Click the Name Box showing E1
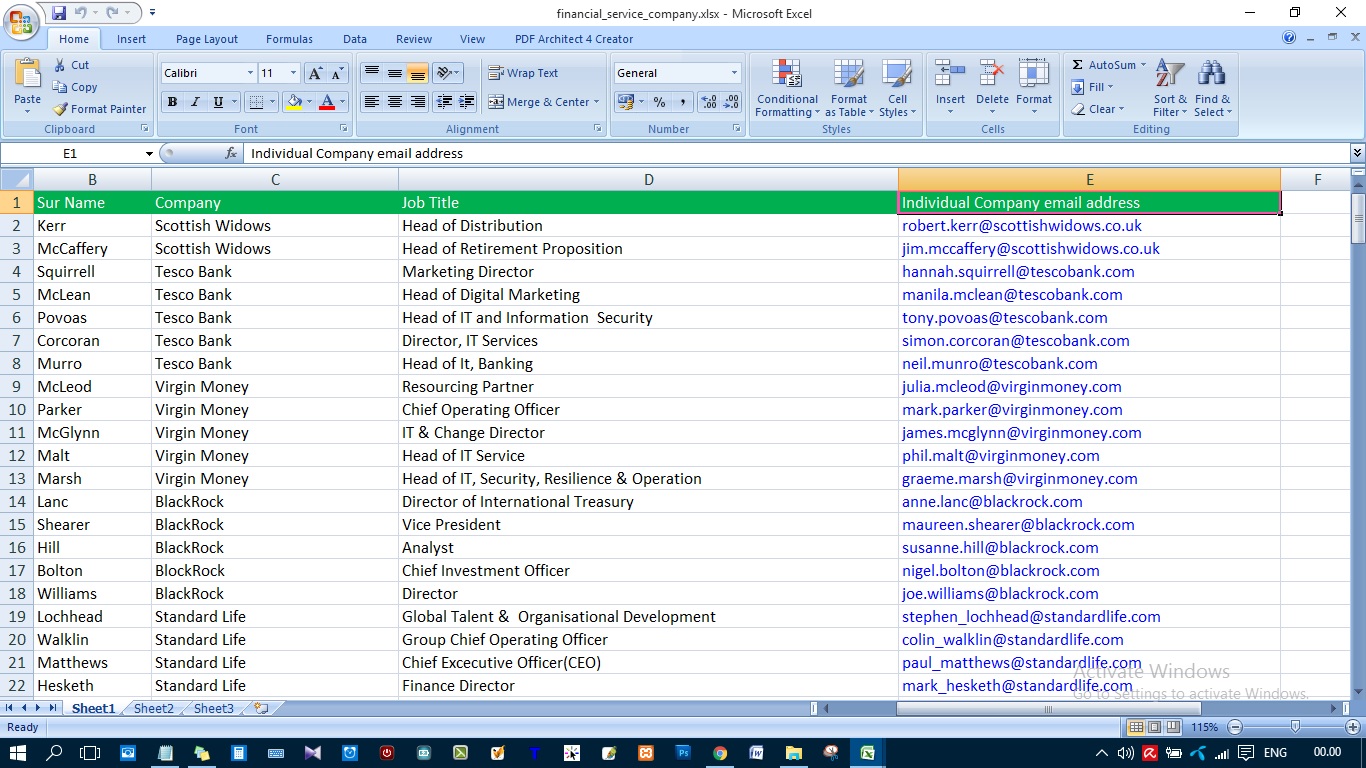The width and height of the screenshot is (1366, 768). click(x=70, y=154)
